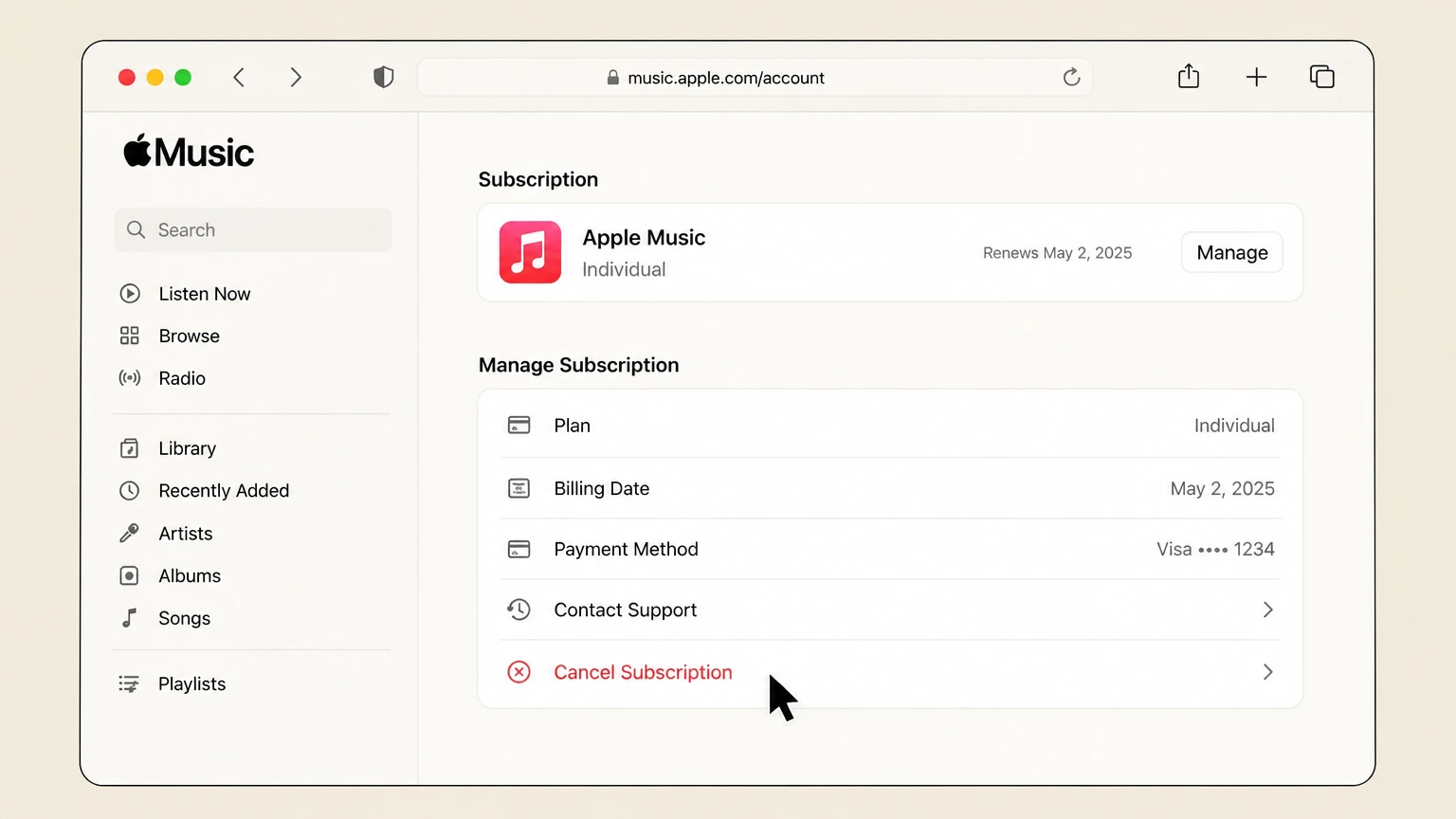
Task: Click the Billing Date value May 2, 2025
Action: point(1222,488)
